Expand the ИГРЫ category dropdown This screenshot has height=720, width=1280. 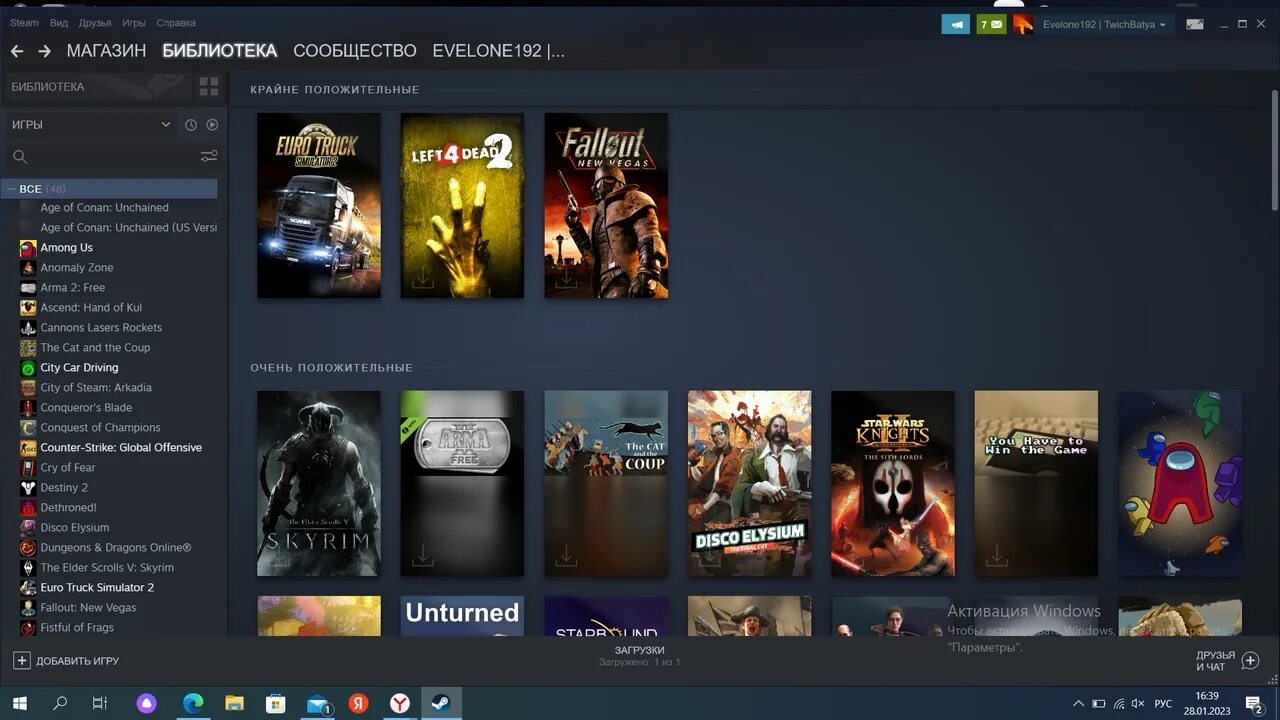coord(166,125)
